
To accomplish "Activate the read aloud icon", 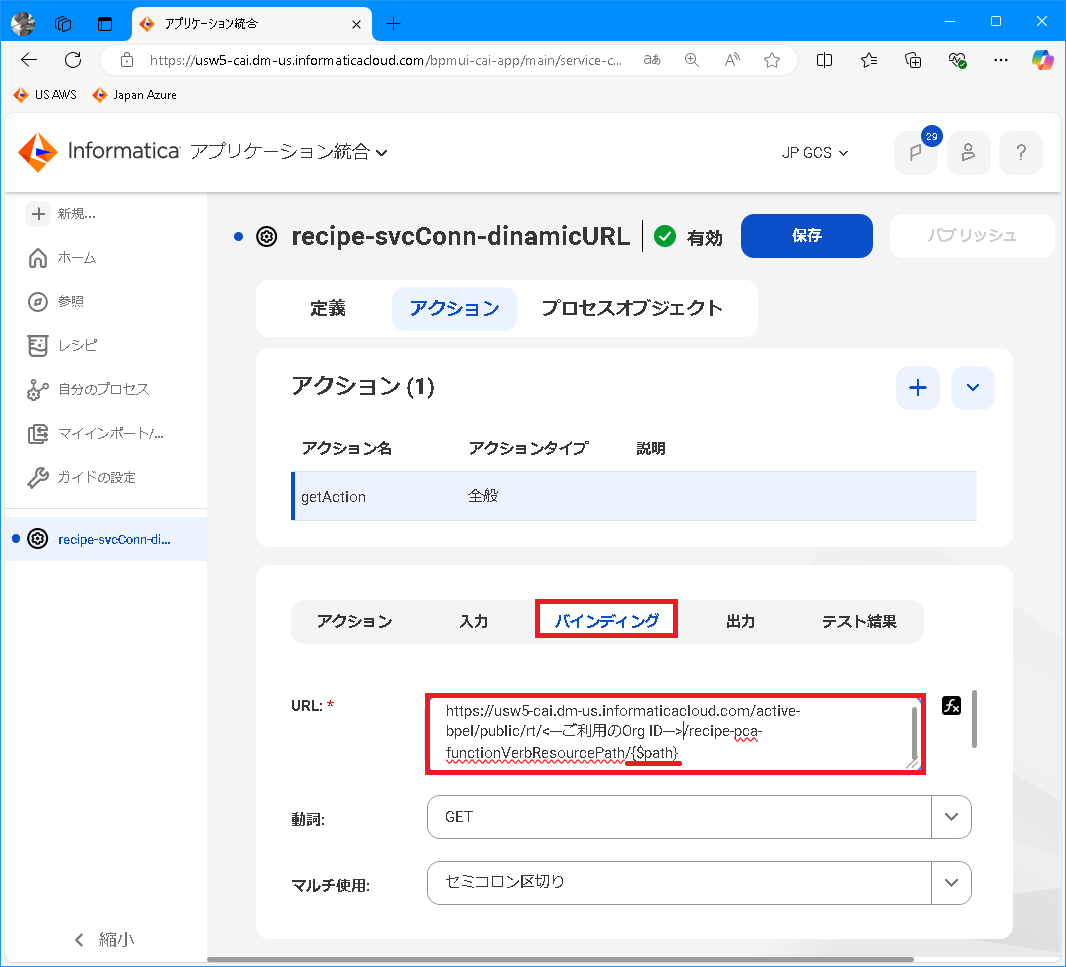I will click(732, 60).
